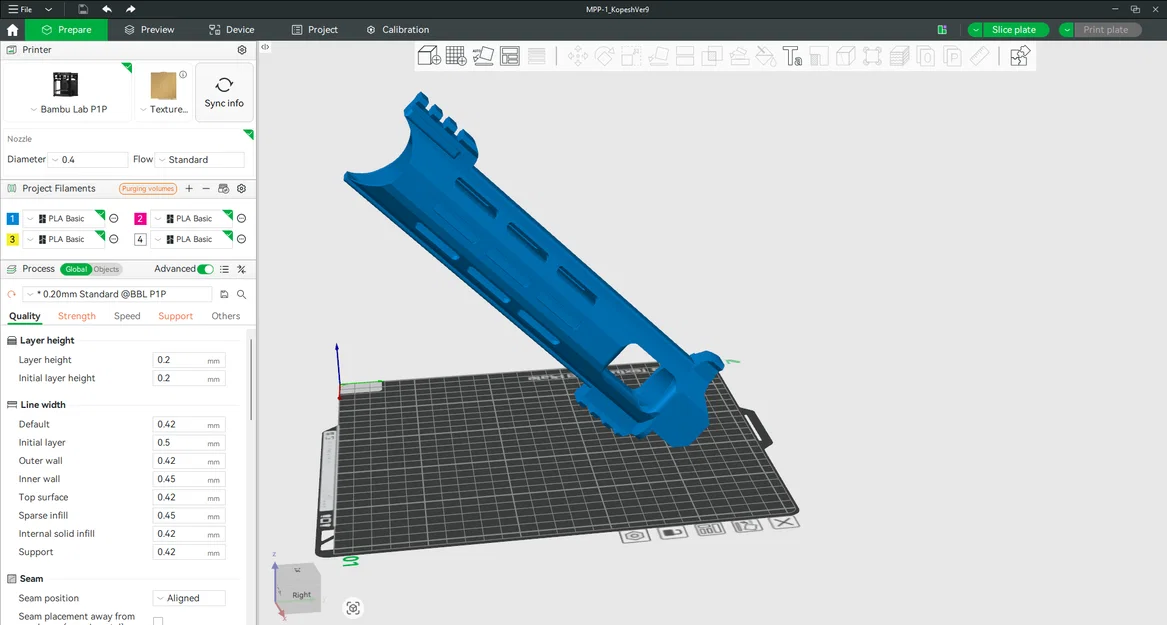This screenshot has width=1167, height=625.
Task: Activate the Measure tool icon
Action: click(x=978, y=56)
